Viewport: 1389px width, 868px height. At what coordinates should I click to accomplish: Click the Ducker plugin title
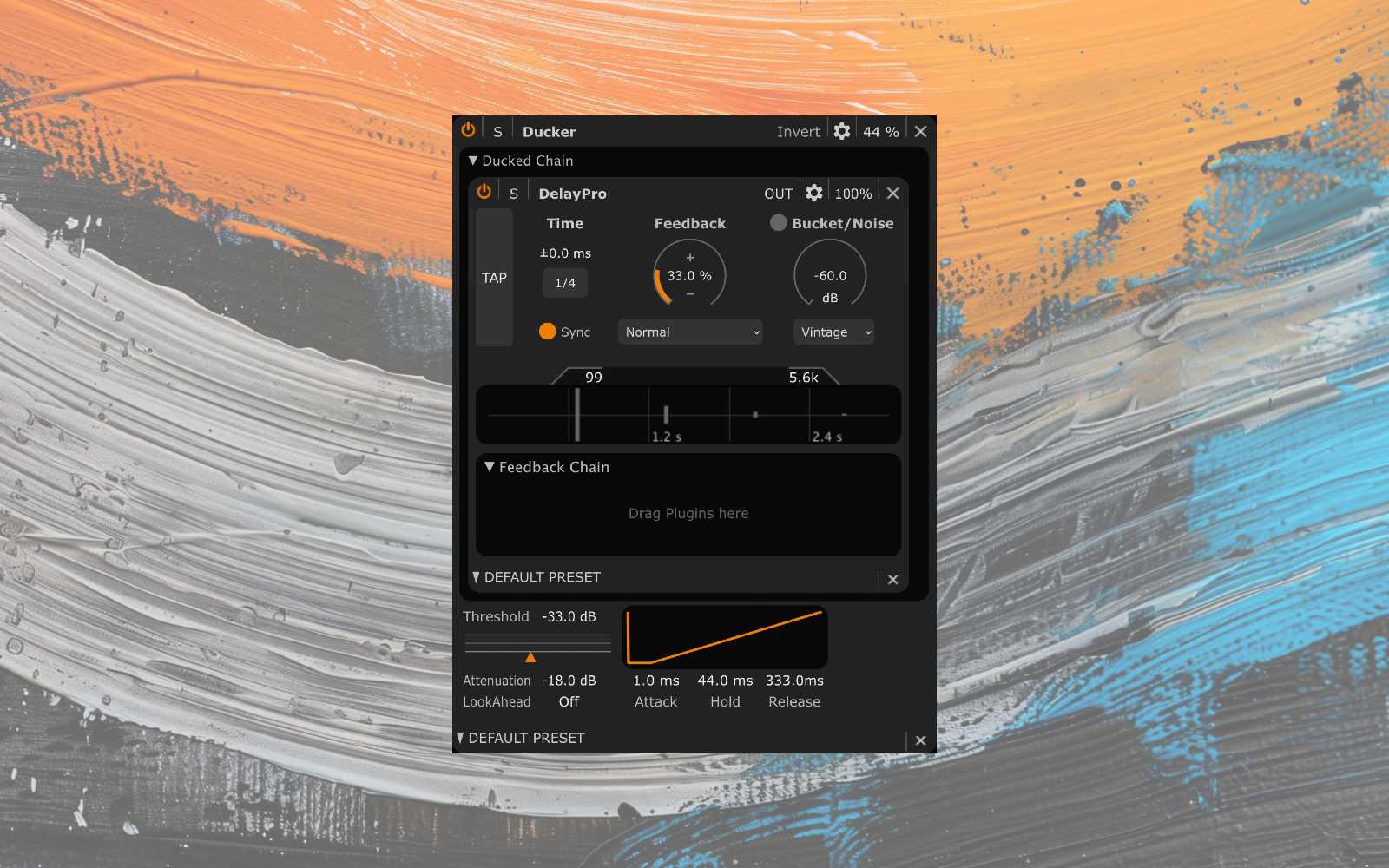coord(549,132)
